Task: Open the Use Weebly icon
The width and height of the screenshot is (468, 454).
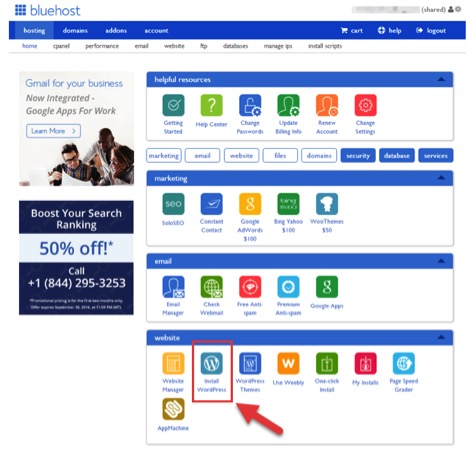Action: [288, 363]
